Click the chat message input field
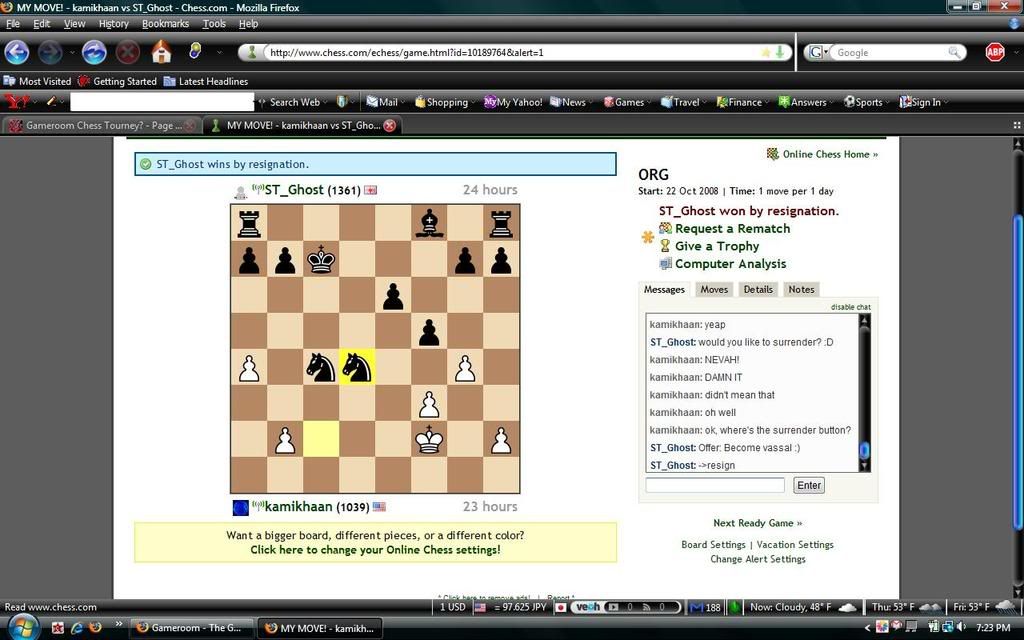 [x=715, y=485]
